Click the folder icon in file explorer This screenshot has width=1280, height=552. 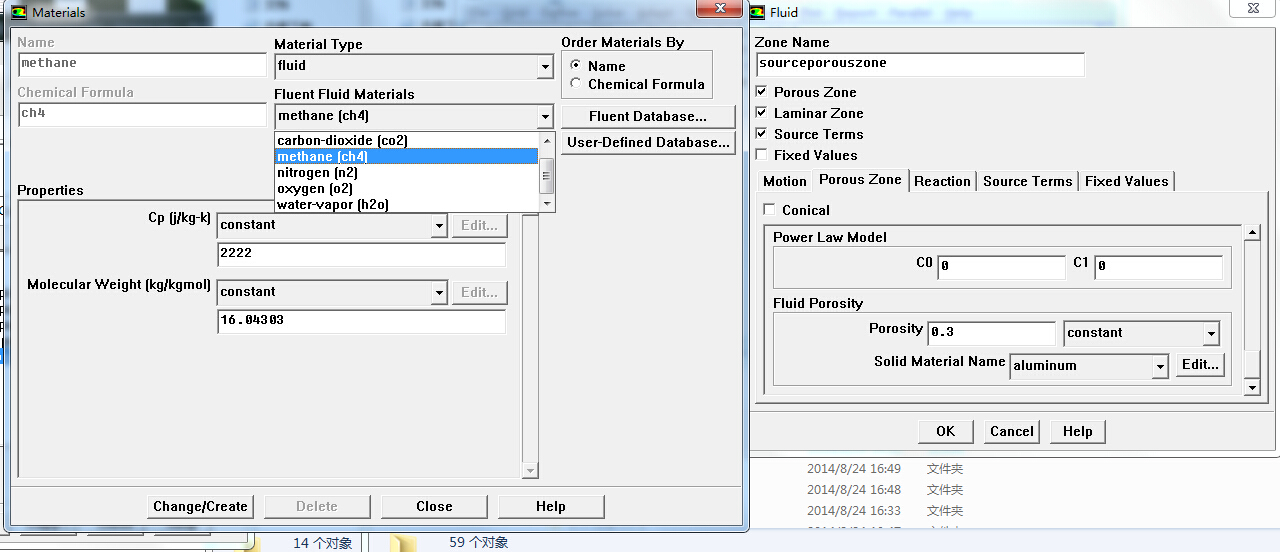click(403, 543)
